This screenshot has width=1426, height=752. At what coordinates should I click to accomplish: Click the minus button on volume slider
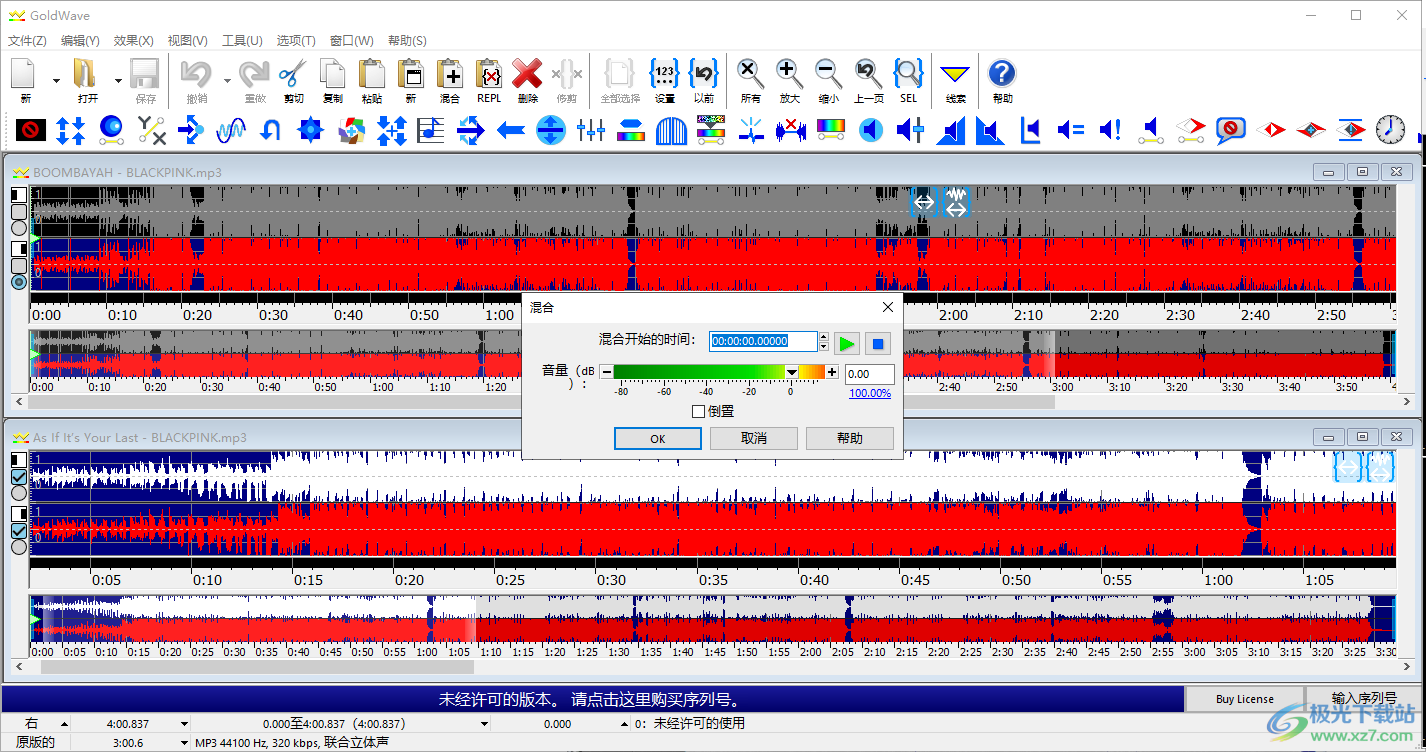[606, 372]
